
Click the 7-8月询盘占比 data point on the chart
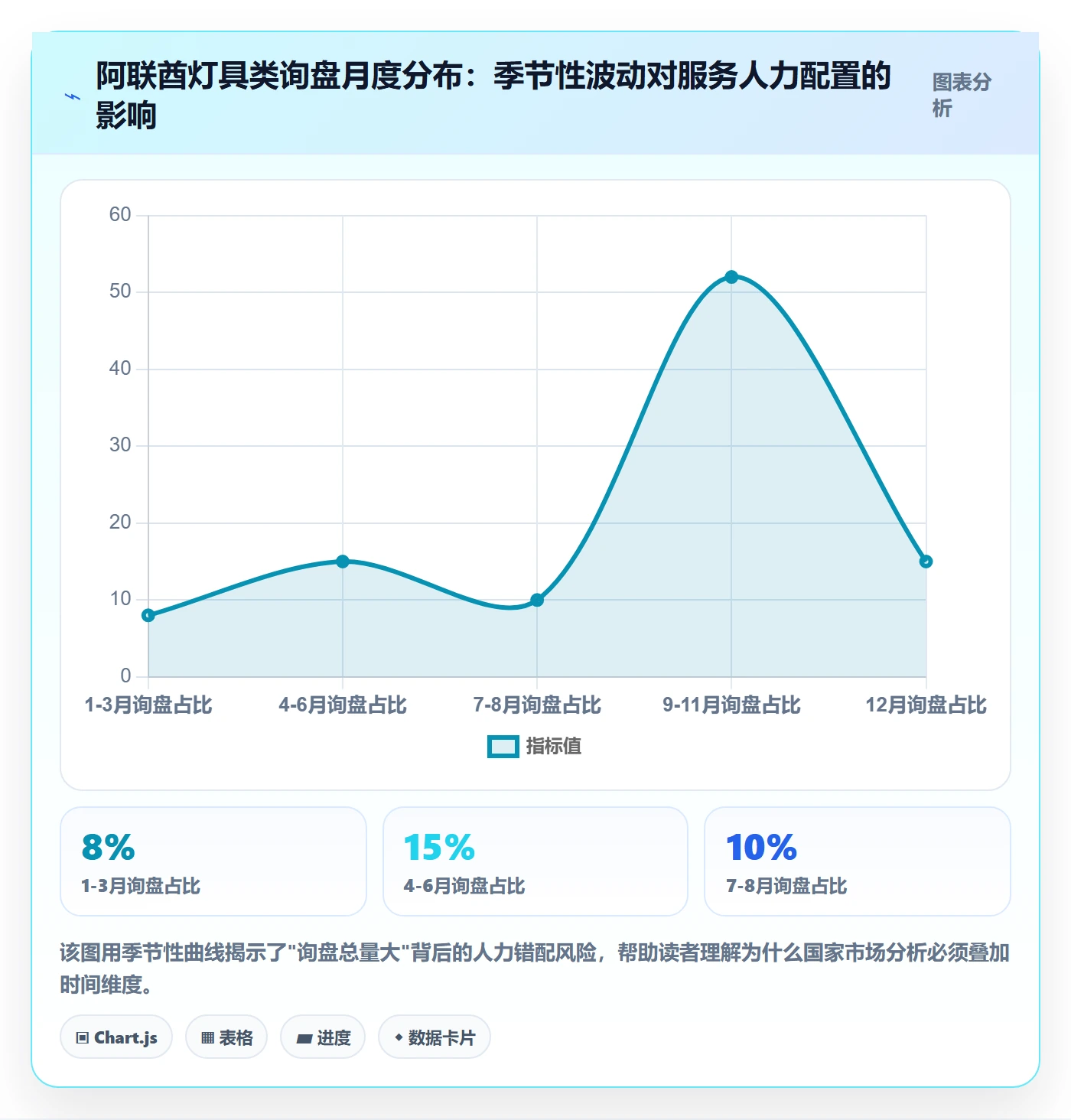tap(537, 600)
